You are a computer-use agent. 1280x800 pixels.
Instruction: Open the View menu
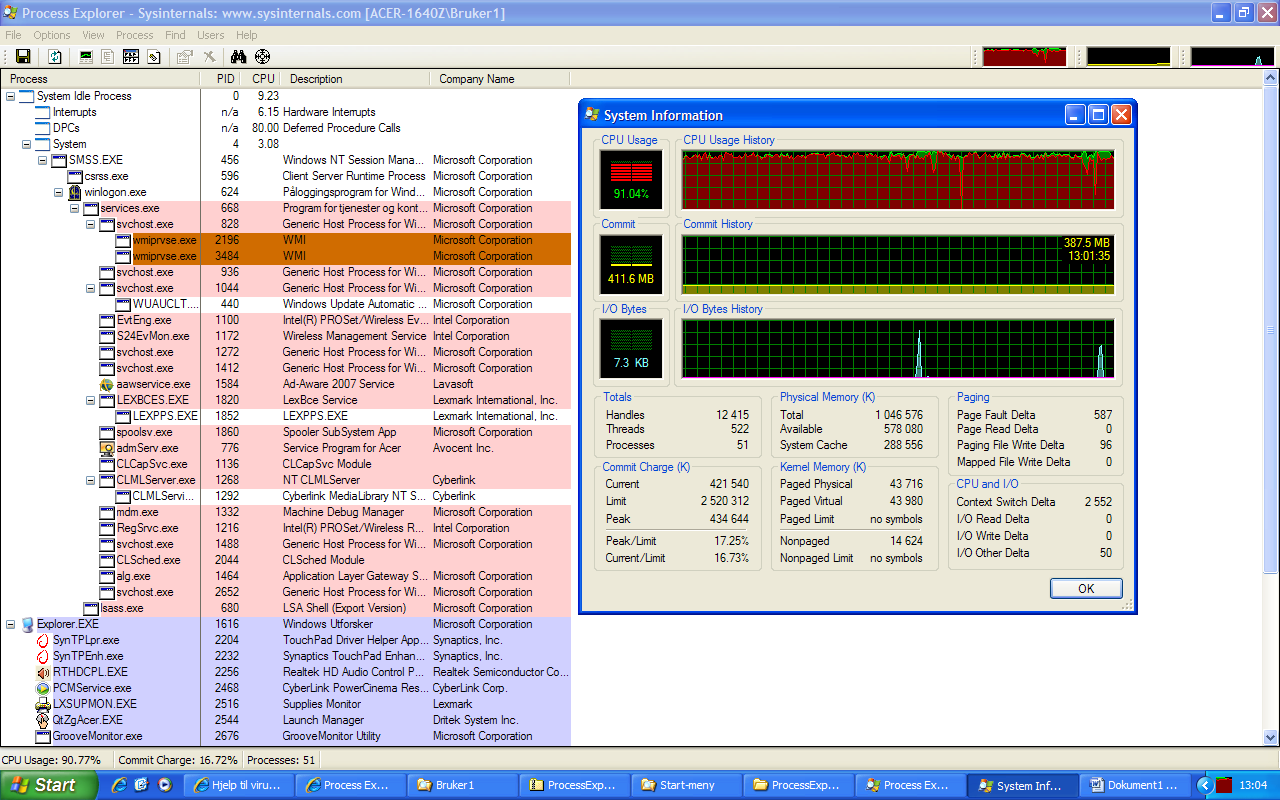pyautogui.click(x=93, y=35)
